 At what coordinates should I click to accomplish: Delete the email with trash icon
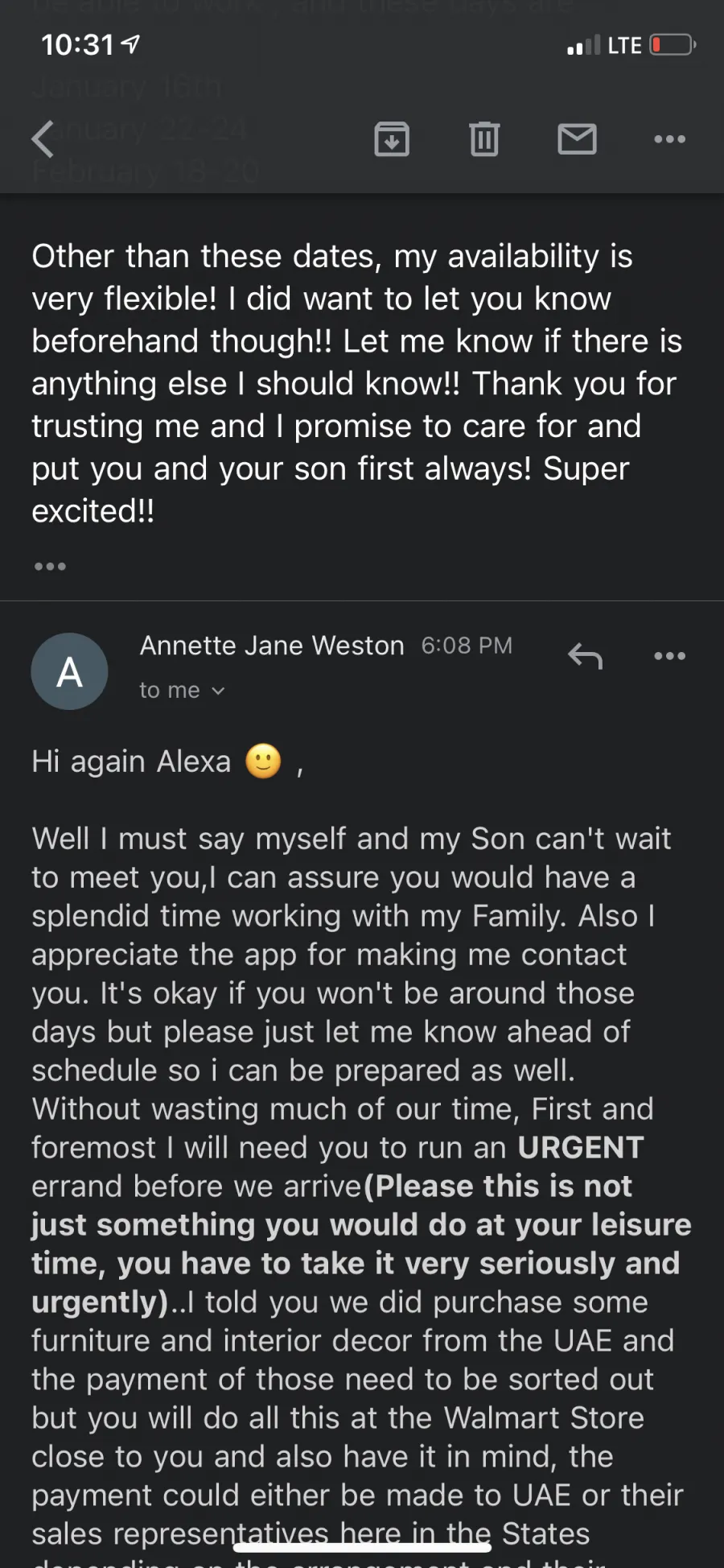(x=484, y=139)
